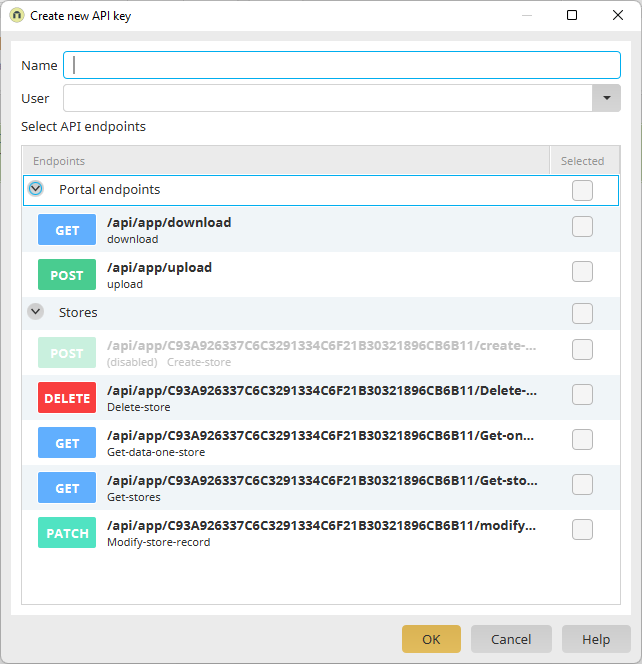Click the GET badge for Get-stores
Screen dimensions: 642x664
click(67, 488)
